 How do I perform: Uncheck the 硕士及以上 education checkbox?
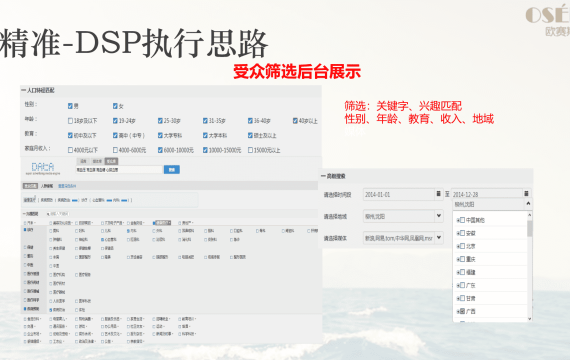tap(250, 135)
